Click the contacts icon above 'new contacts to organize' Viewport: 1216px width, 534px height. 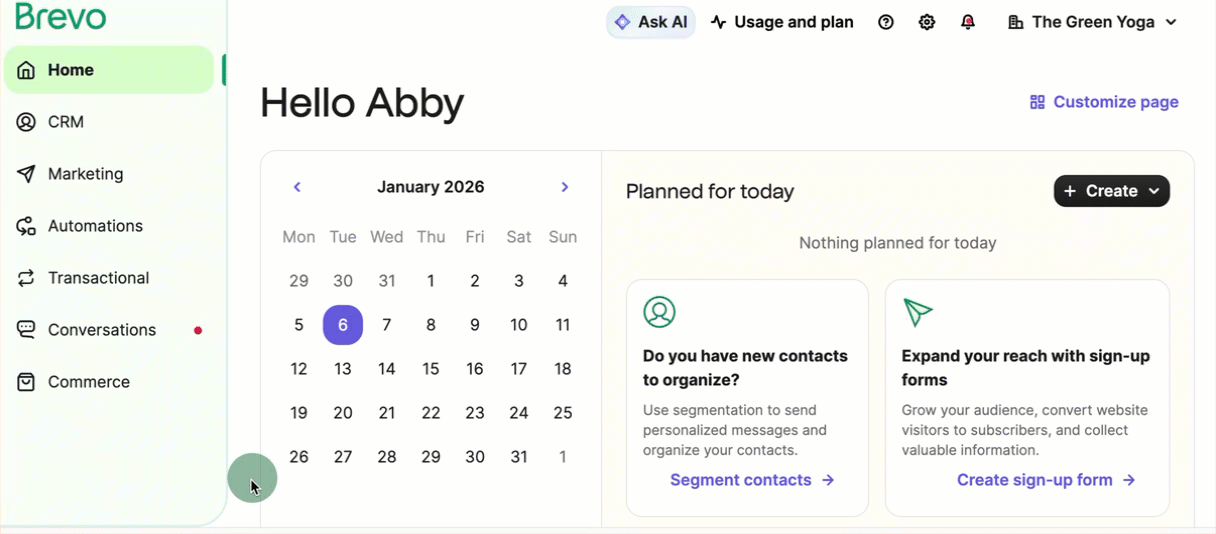coord(659,312)
